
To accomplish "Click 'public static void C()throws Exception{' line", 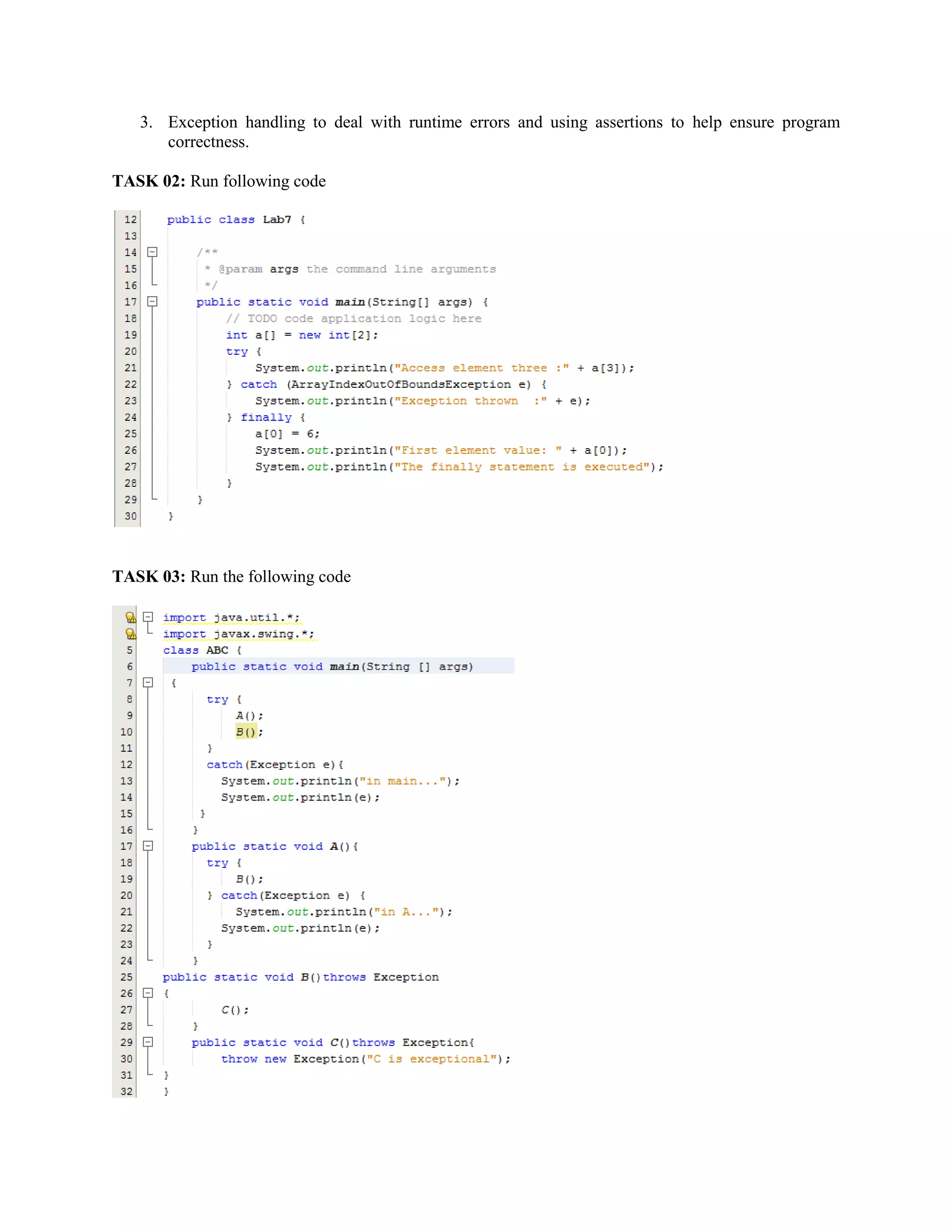I will (333, 1043).
